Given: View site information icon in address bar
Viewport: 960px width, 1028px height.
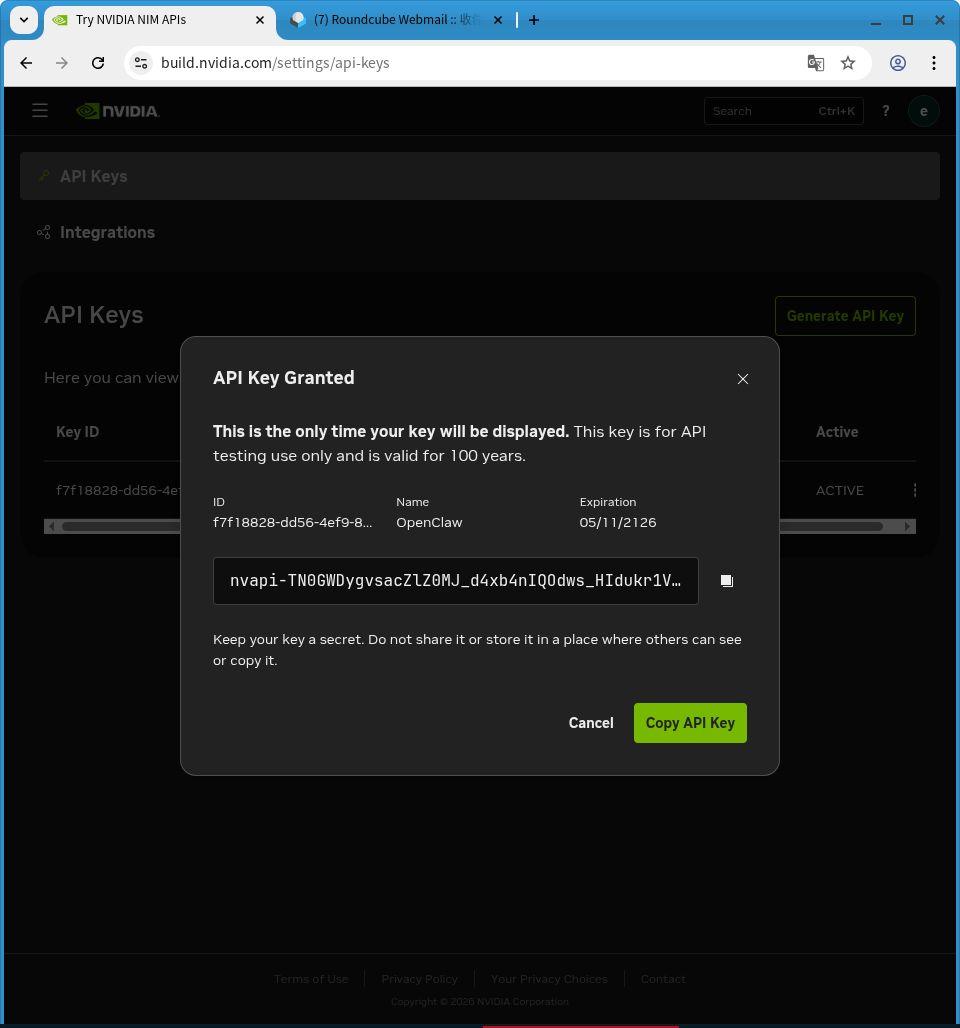Looking at the screenshot, I should point(141,63).
